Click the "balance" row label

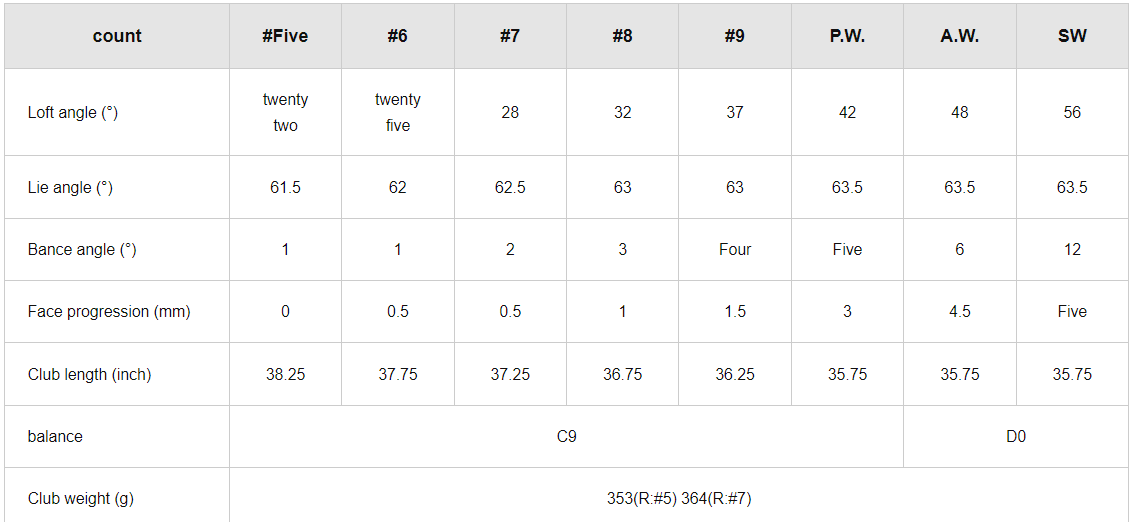click(55, 437)
